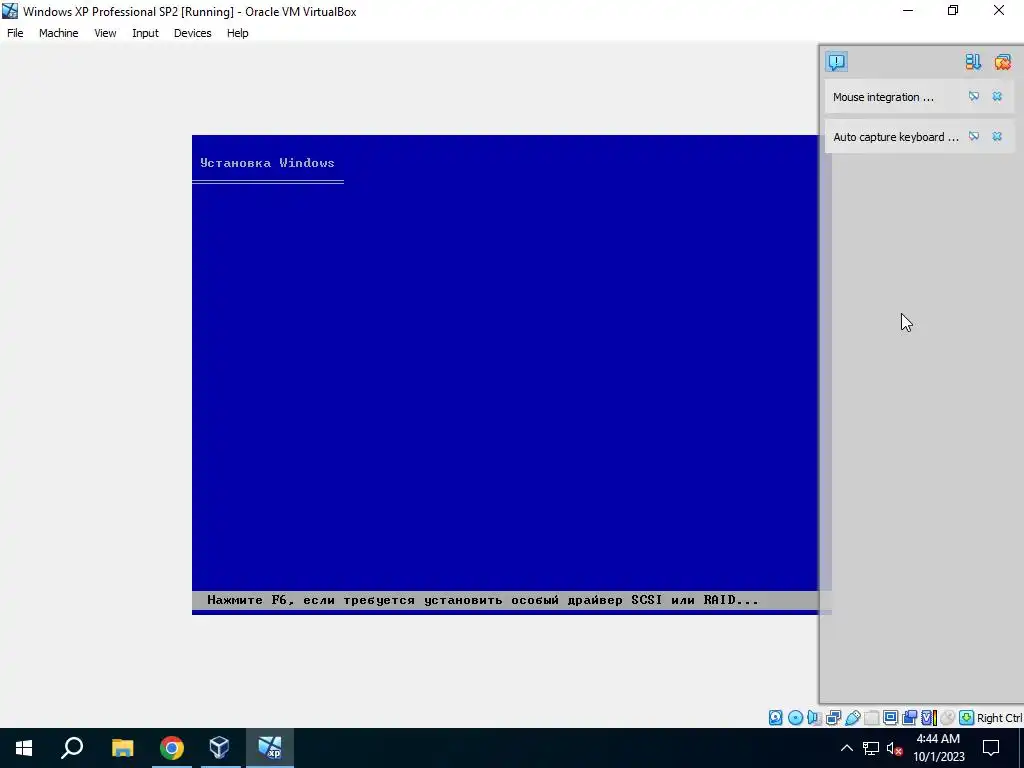Expand the Auto capture keyboard notification text

pyautogui.click(x=895, y=137)
